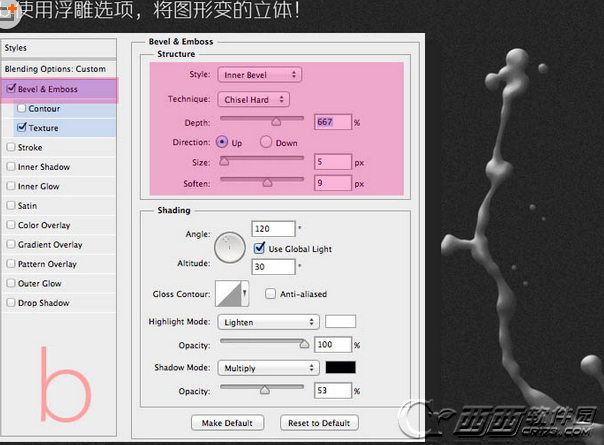This screenshot has height=445, width=604.
Task: Enable the Color Overlay checkbox
Action: [11, 225]
